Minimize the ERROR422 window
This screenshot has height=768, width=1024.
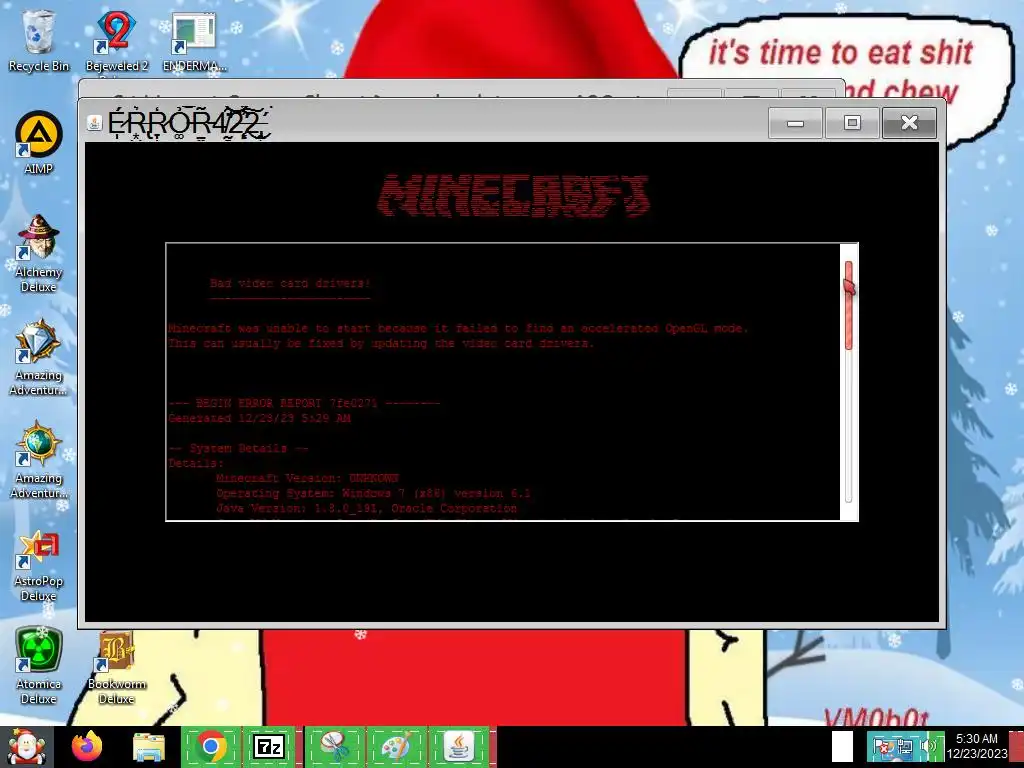click(x=795, y=123)
